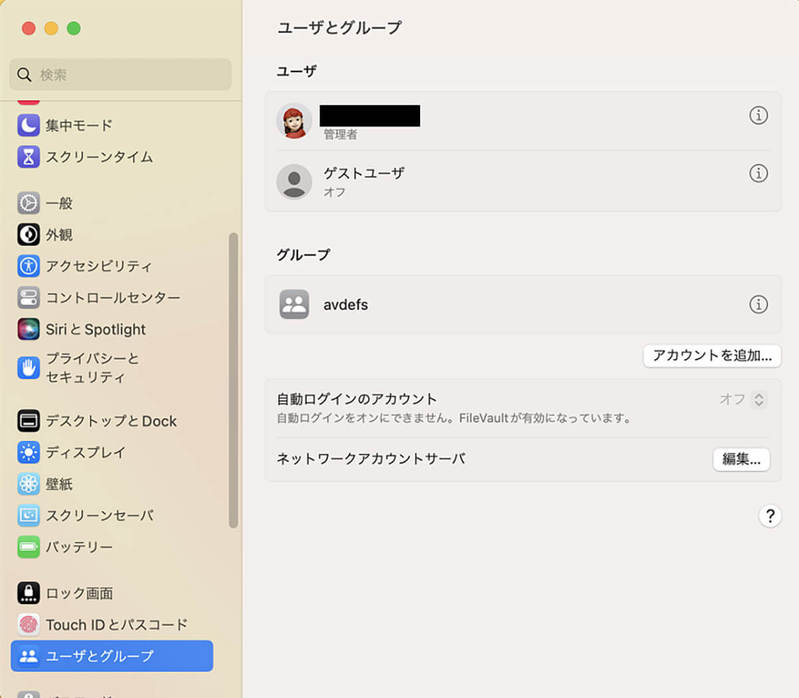Select the プライバシーとセキュリティ hand icon
Viewport: 799px width, 698px height.
[x=29, y=368]
